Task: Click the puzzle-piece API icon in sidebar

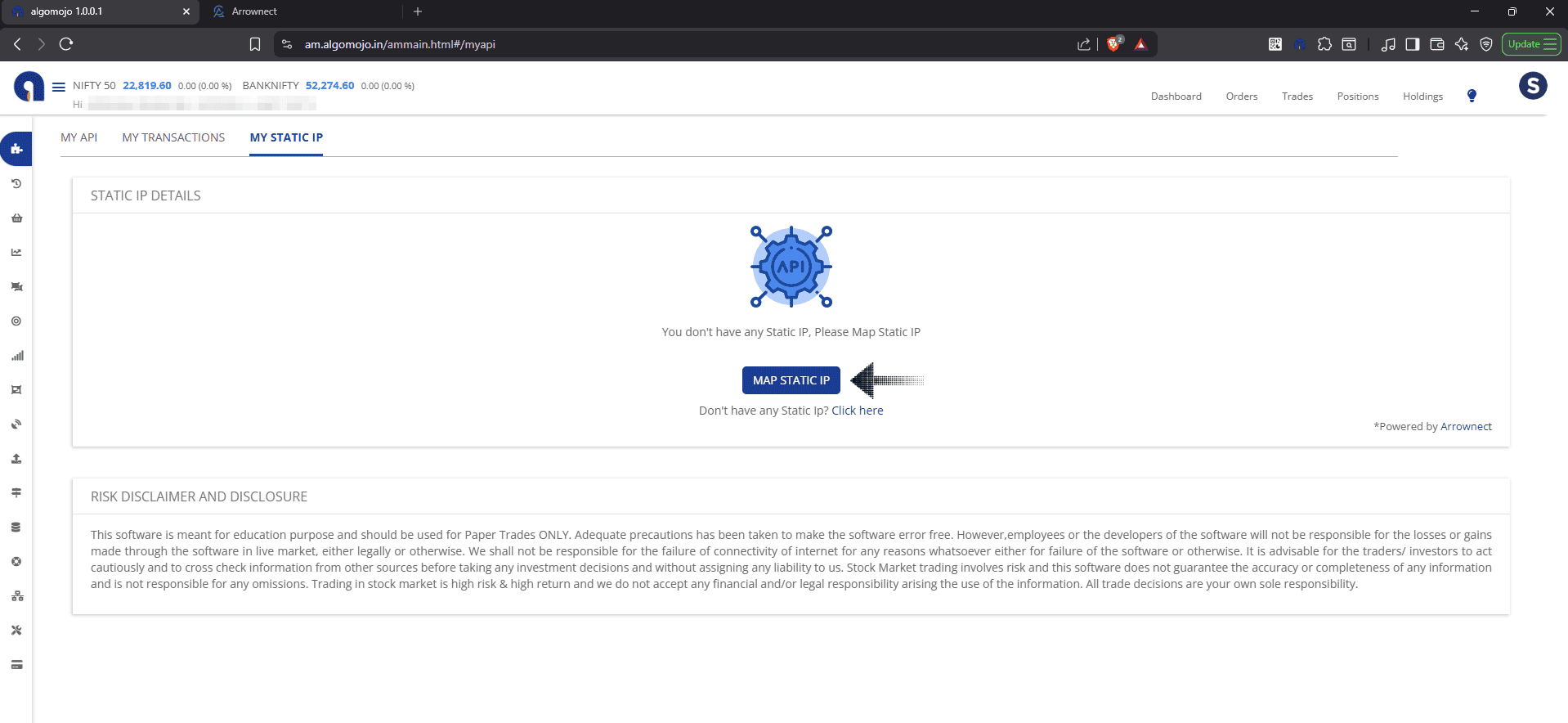Action: 16,149
